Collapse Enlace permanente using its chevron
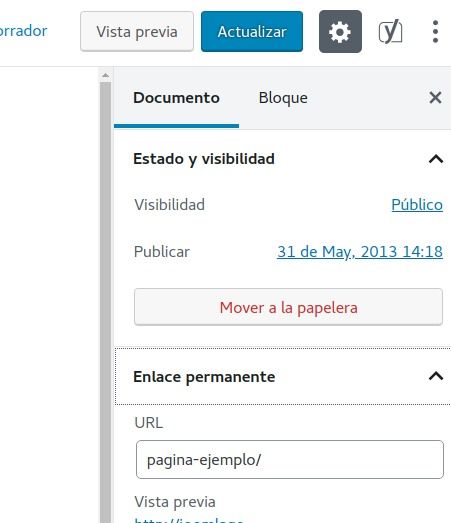451x523 pixels. (436, 377)
